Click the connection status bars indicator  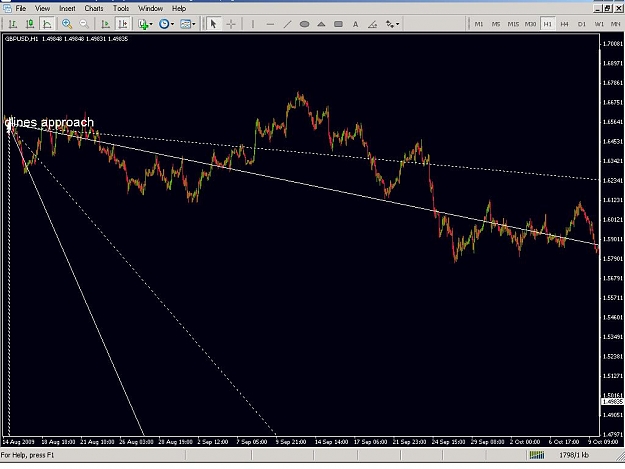[x=537, y=455]
